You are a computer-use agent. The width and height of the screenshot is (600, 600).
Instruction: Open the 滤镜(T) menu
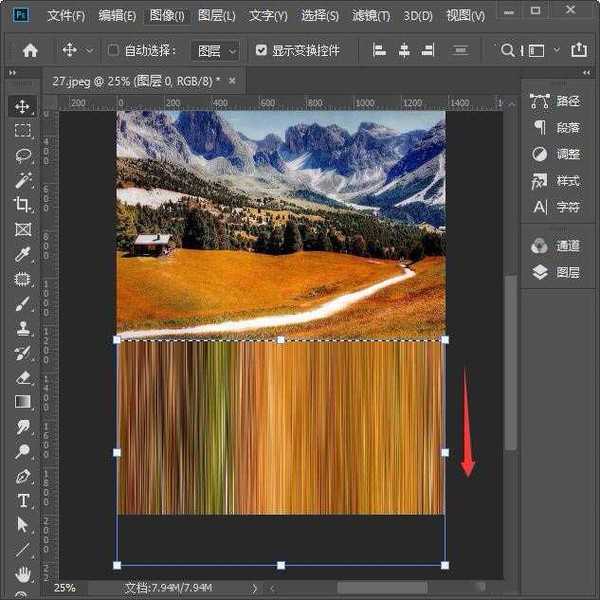[x=372, y=16]
